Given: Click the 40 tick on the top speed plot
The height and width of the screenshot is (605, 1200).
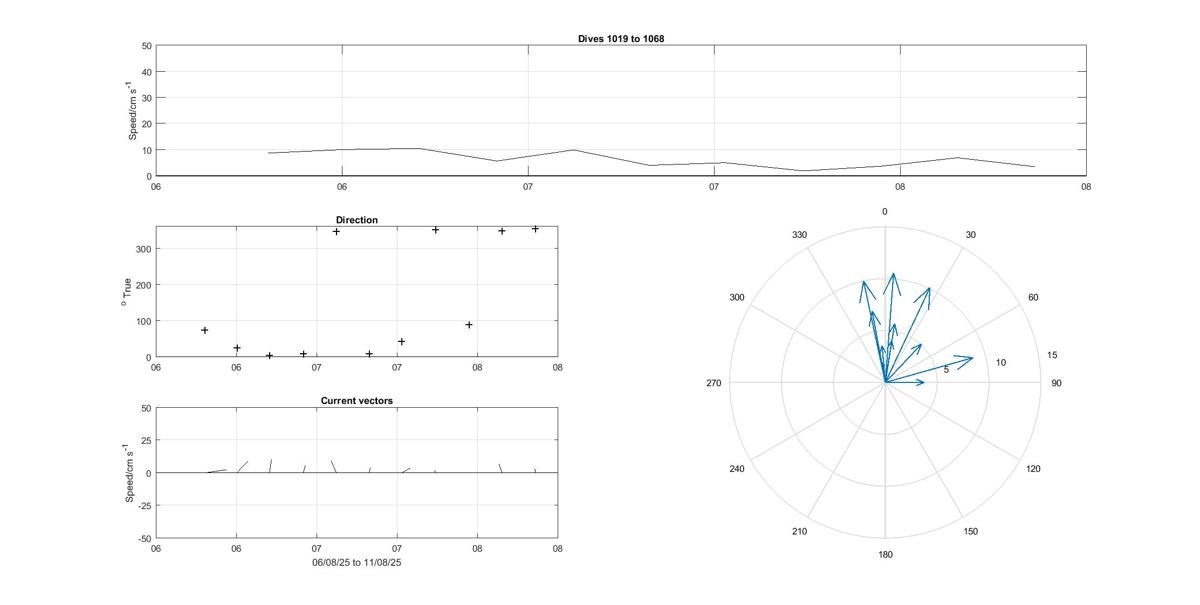Looking at the screenshot, I should point(146,72).
